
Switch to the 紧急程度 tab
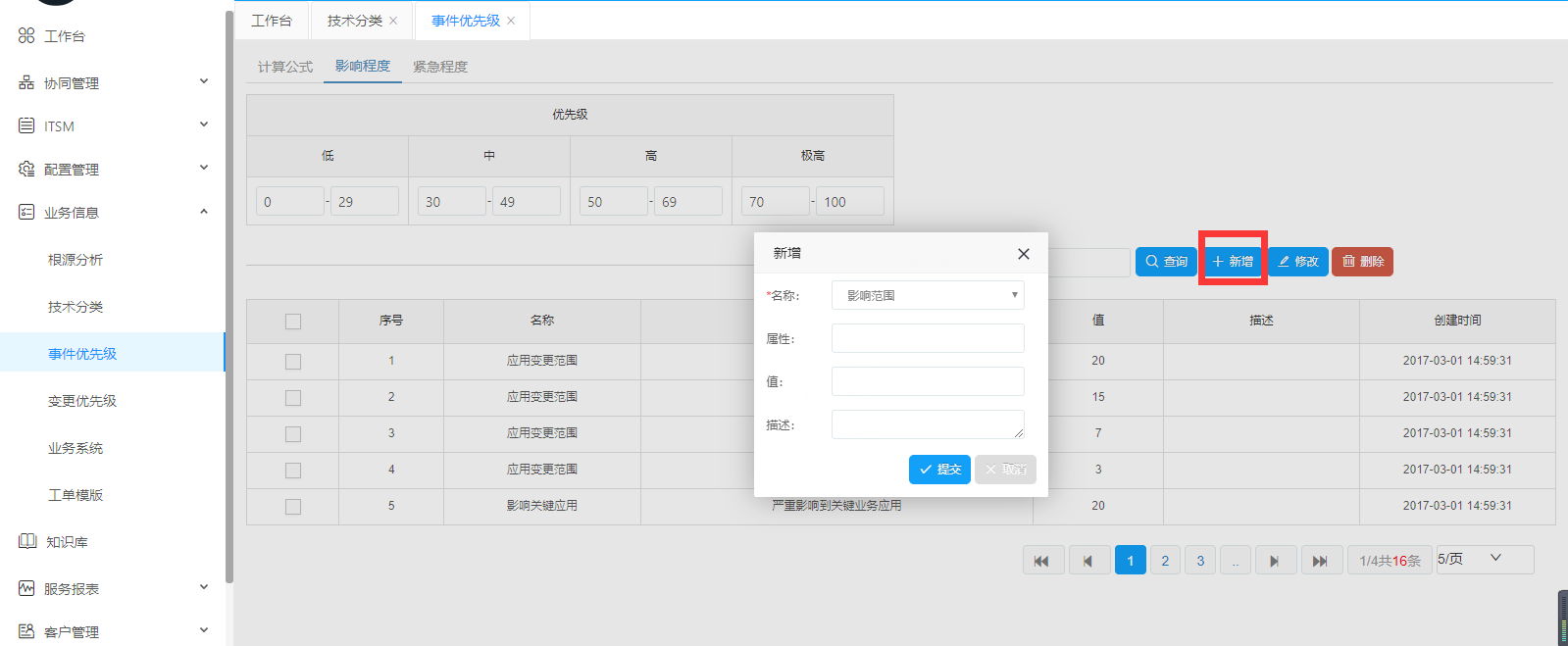(x=439, y=67)
